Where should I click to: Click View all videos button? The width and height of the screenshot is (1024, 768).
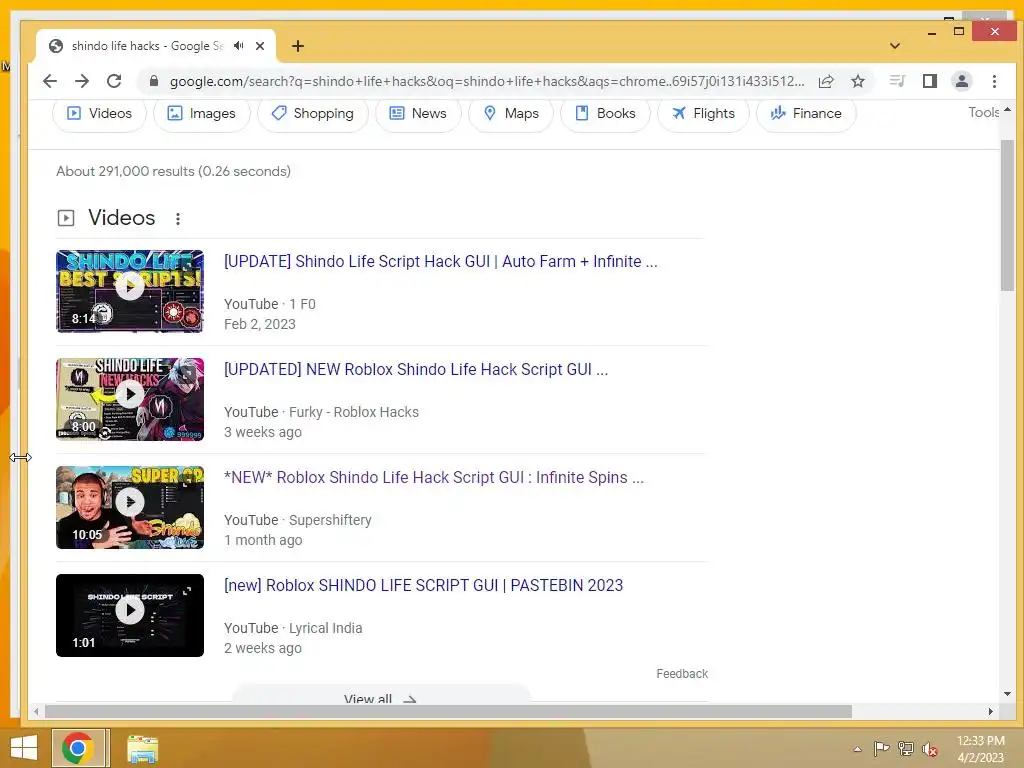click(381, 696)
